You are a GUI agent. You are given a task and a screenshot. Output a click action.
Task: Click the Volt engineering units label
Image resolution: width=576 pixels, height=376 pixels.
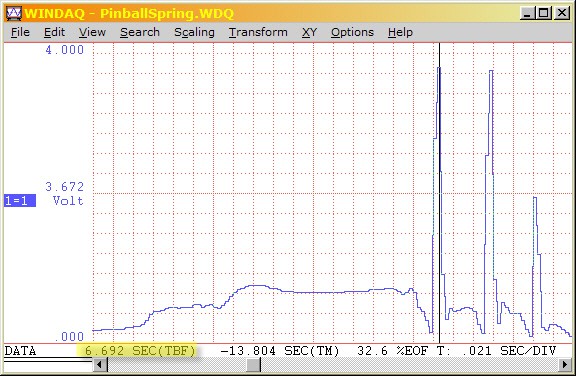tap(68, 201)
